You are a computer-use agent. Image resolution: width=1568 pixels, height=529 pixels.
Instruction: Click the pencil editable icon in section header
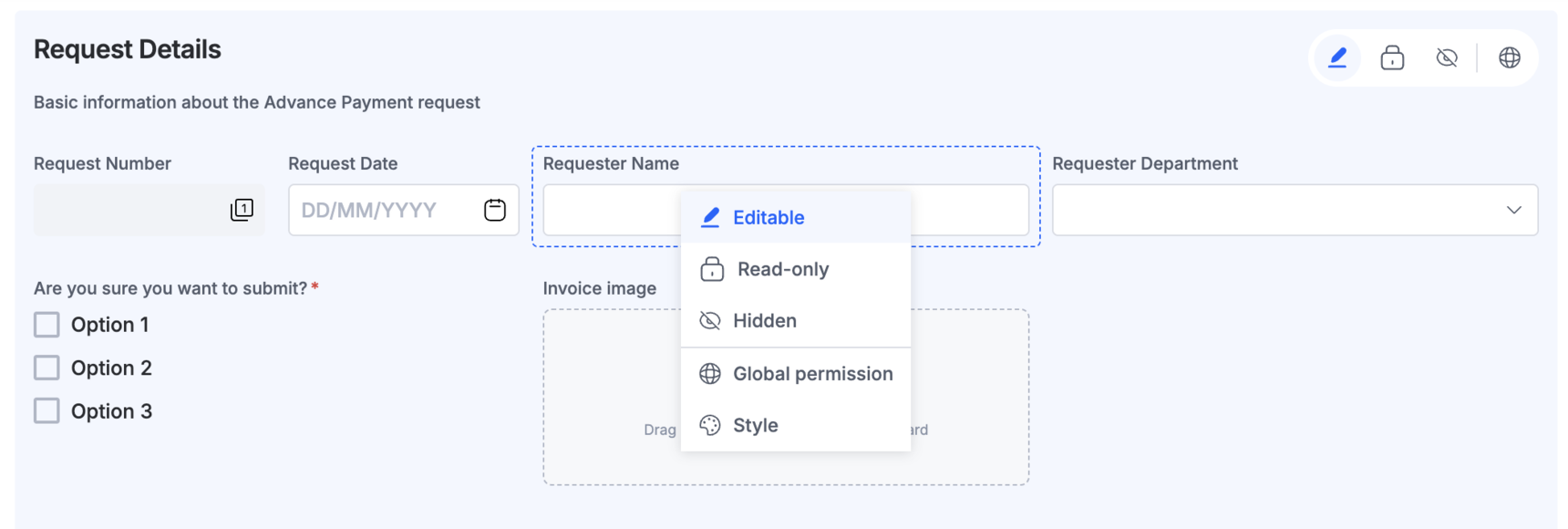(x=1337, y=58)
